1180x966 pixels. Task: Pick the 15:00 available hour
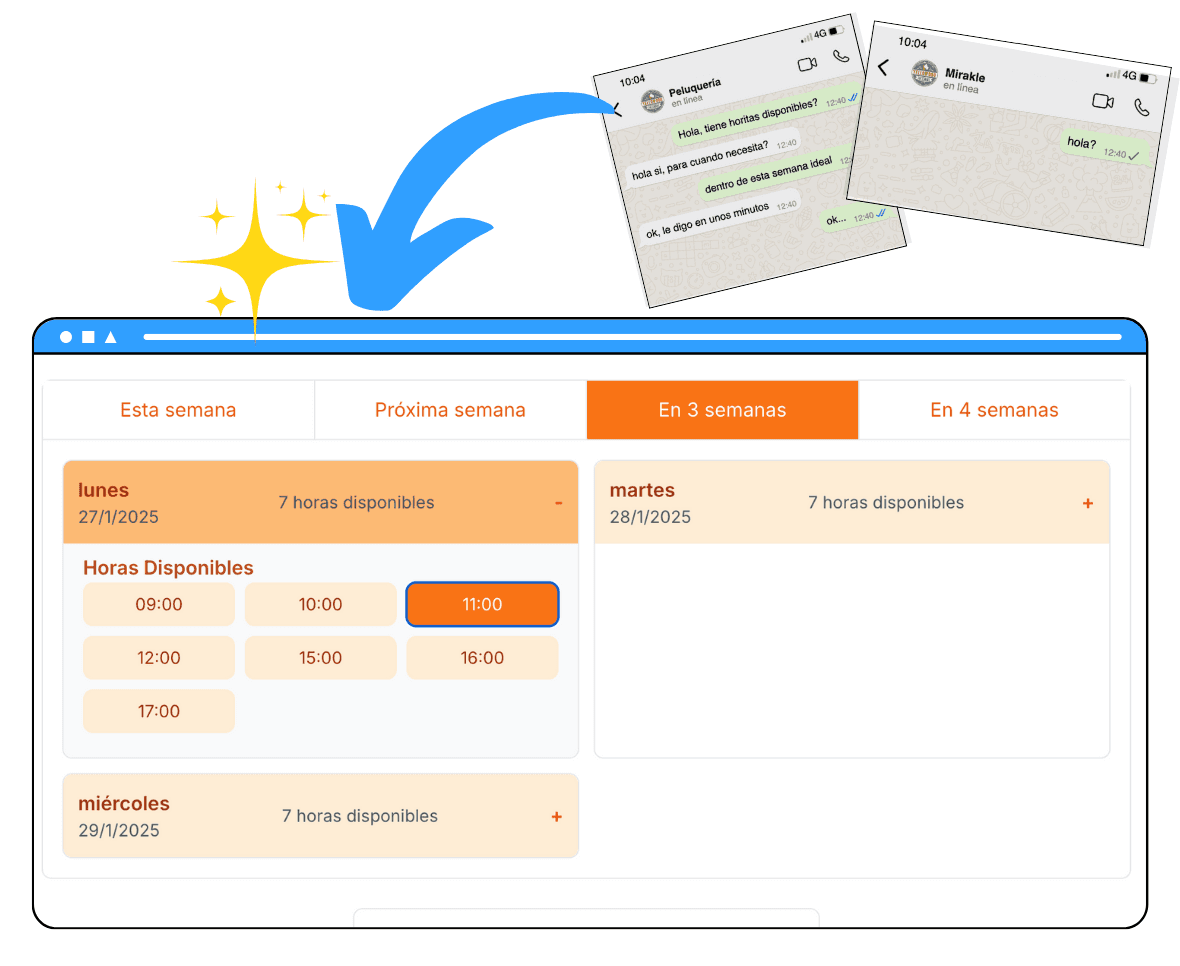[x=320, y=658]
